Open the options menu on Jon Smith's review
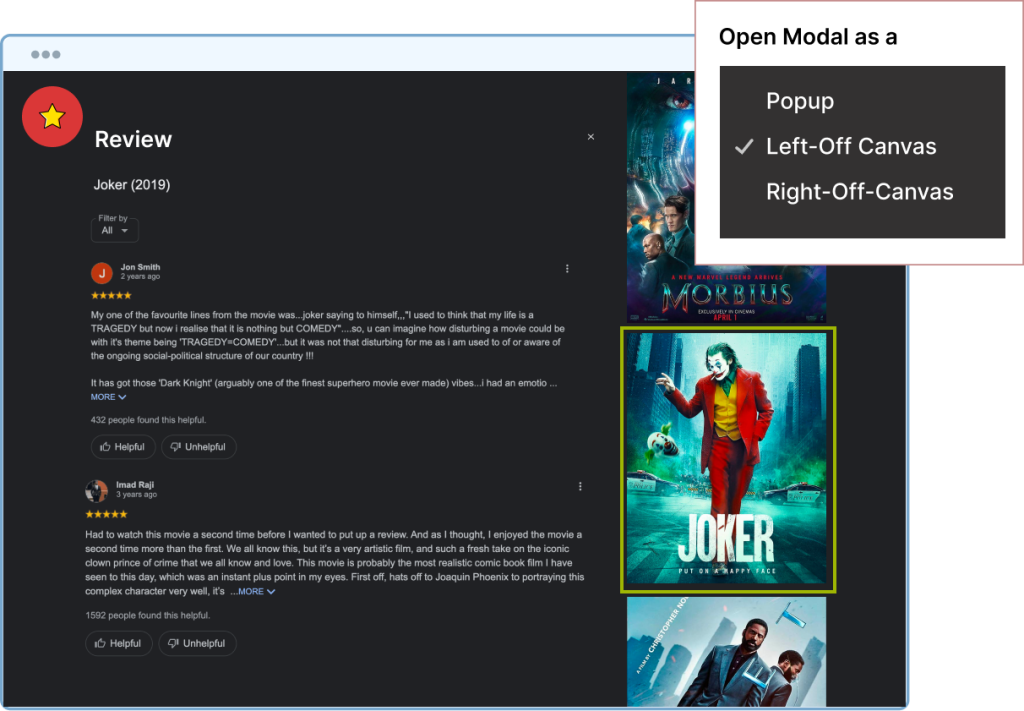 coord(567,268)
